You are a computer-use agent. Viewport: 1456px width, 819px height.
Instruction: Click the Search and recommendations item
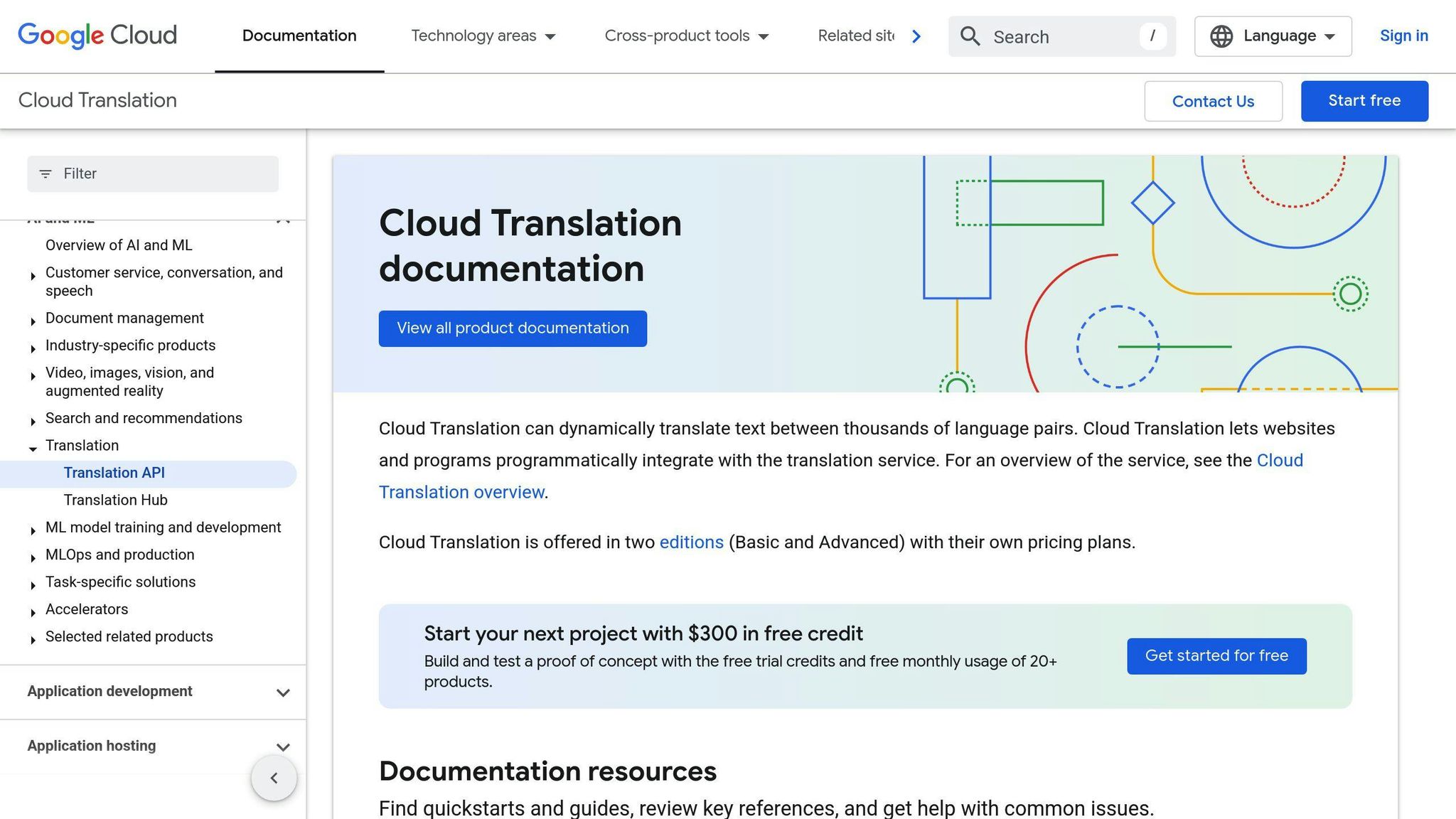[x=144, y=419]
